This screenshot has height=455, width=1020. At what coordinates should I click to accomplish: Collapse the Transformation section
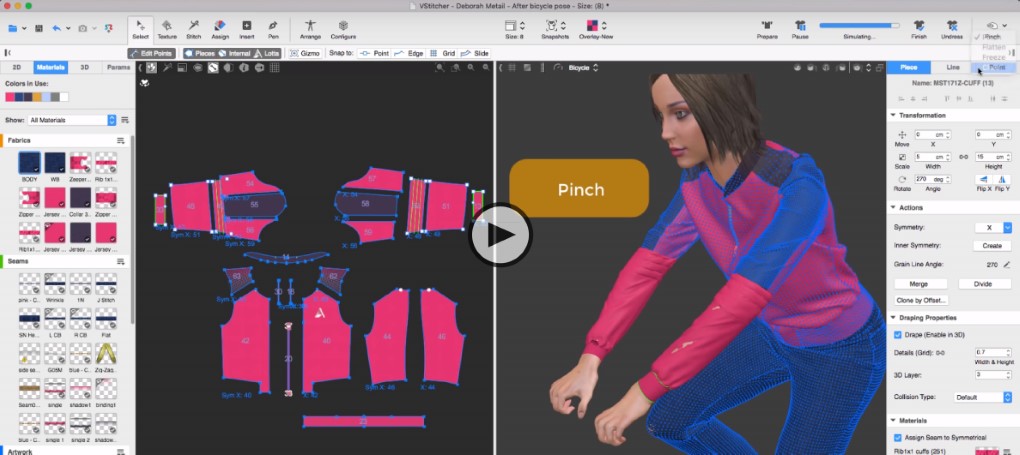[x=893, y=115]
